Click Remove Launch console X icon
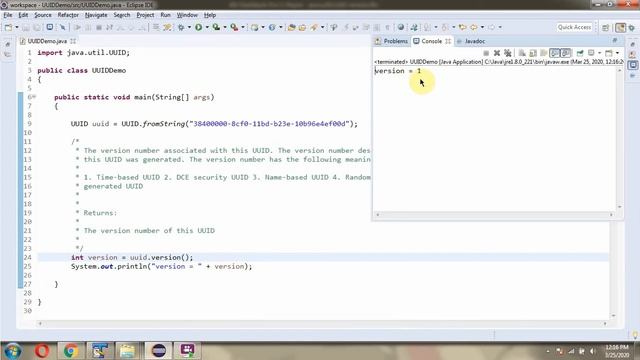The height and width of the screenshot is (360, 640). [497, 53]
